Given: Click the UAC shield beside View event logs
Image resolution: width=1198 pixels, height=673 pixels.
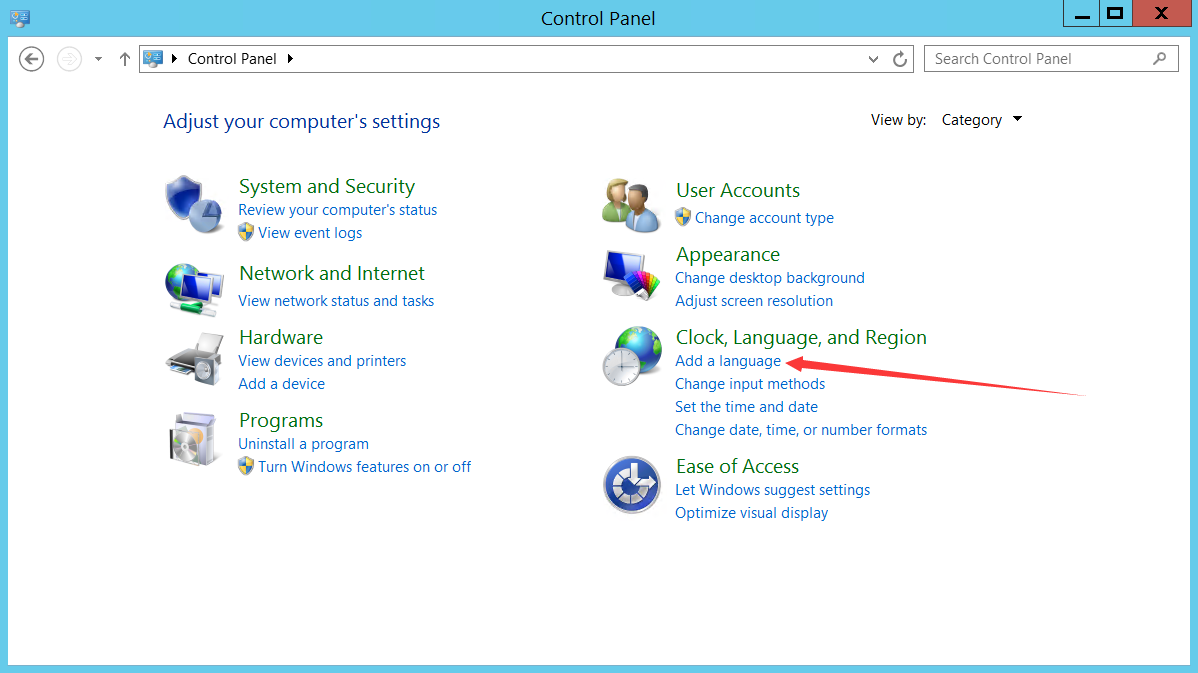Looking at the screenshot, I should pyautogui.click(x=246, y=232).
